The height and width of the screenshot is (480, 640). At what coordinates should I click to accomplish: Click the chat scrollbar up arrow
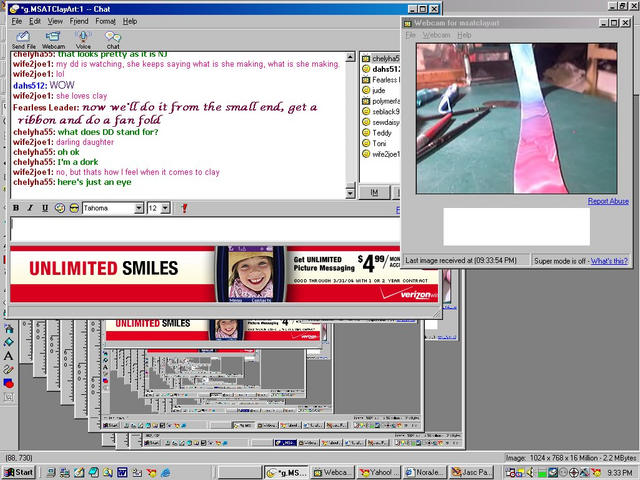click(350, 57)
